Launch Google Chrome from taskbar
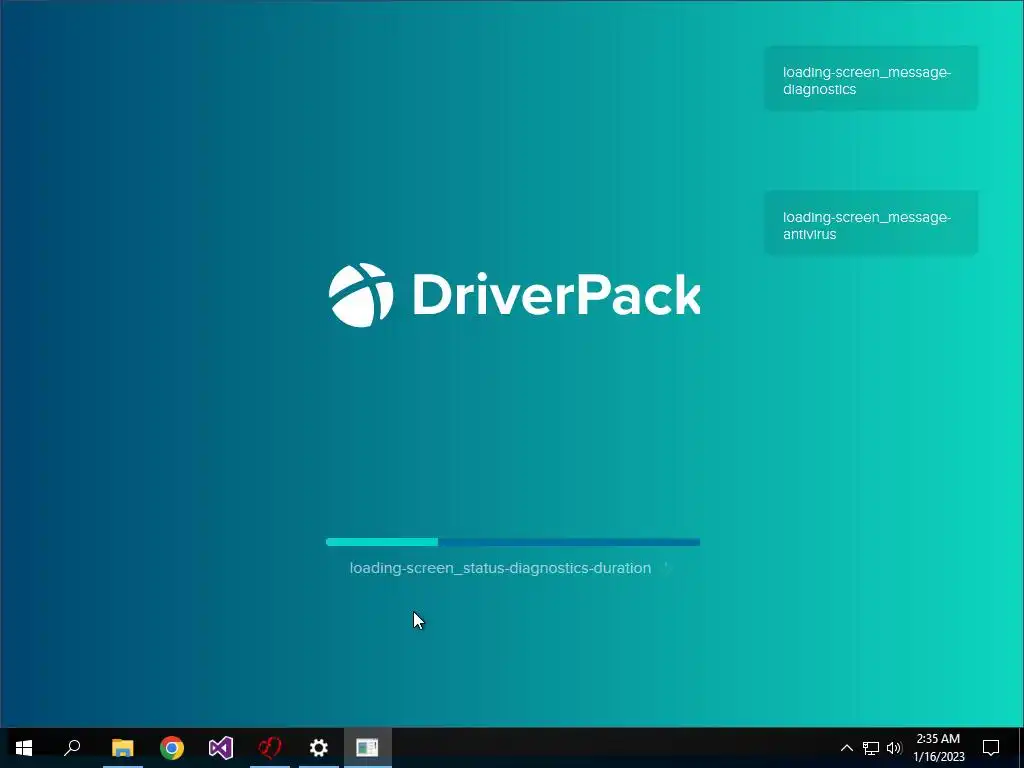This screenshot has height=768, width=1024. pos(172,748)
